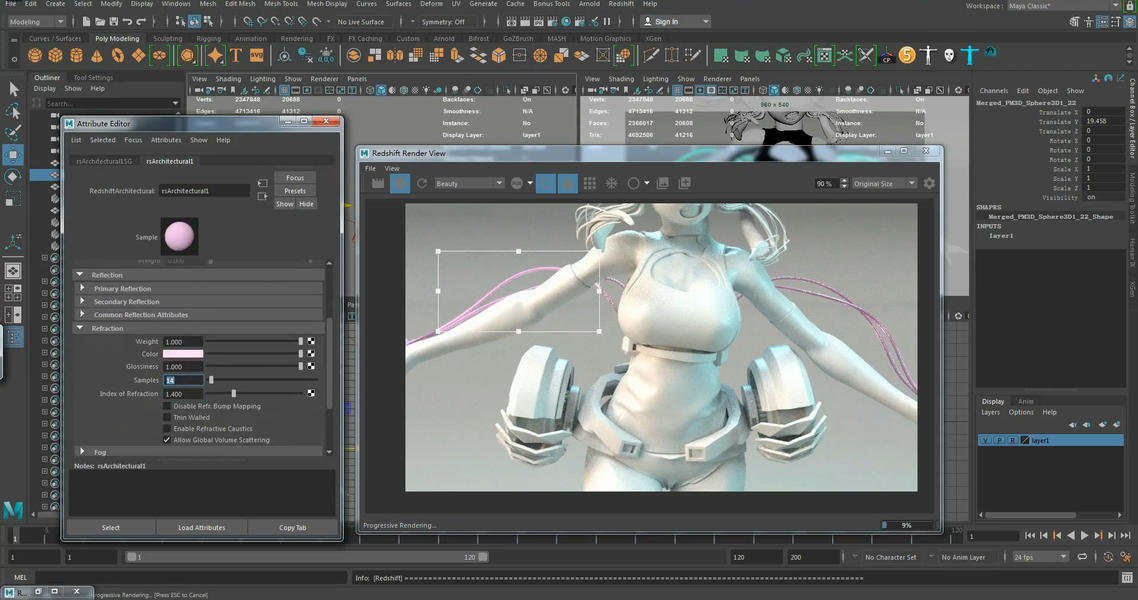Click the Copy Tab button
Viewport: 1138px width, 600px height.
tap(292, 527)
